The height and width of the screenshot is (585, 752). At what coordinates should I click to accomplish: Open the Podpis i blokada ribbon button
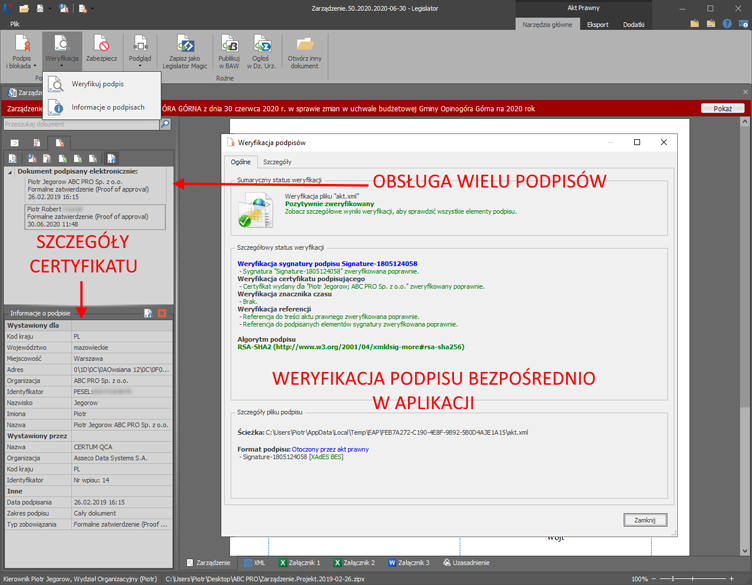(x=22, y=52)
